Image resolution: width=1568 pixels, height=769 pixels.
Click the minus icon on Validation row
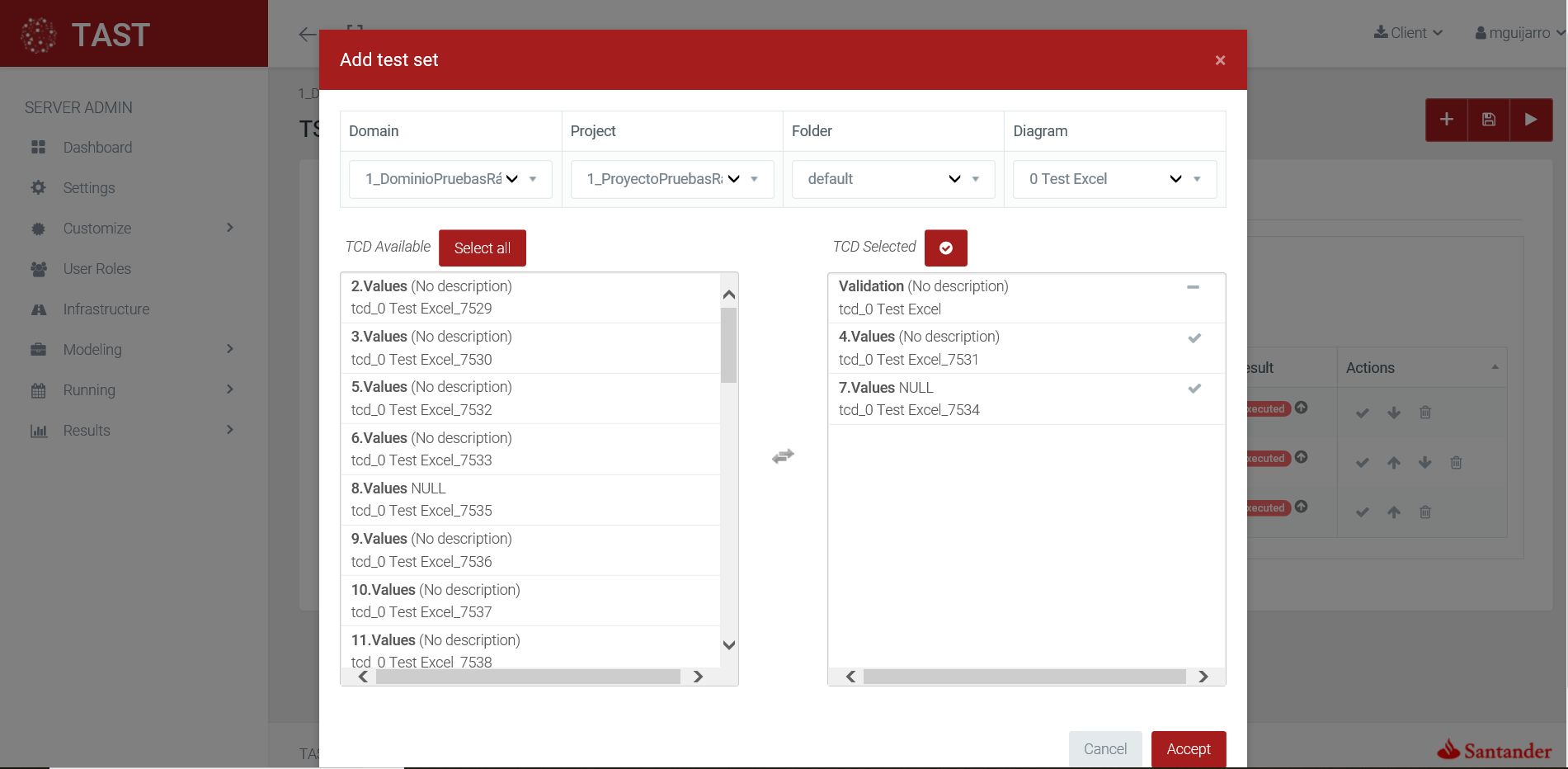pos(1193,287)
